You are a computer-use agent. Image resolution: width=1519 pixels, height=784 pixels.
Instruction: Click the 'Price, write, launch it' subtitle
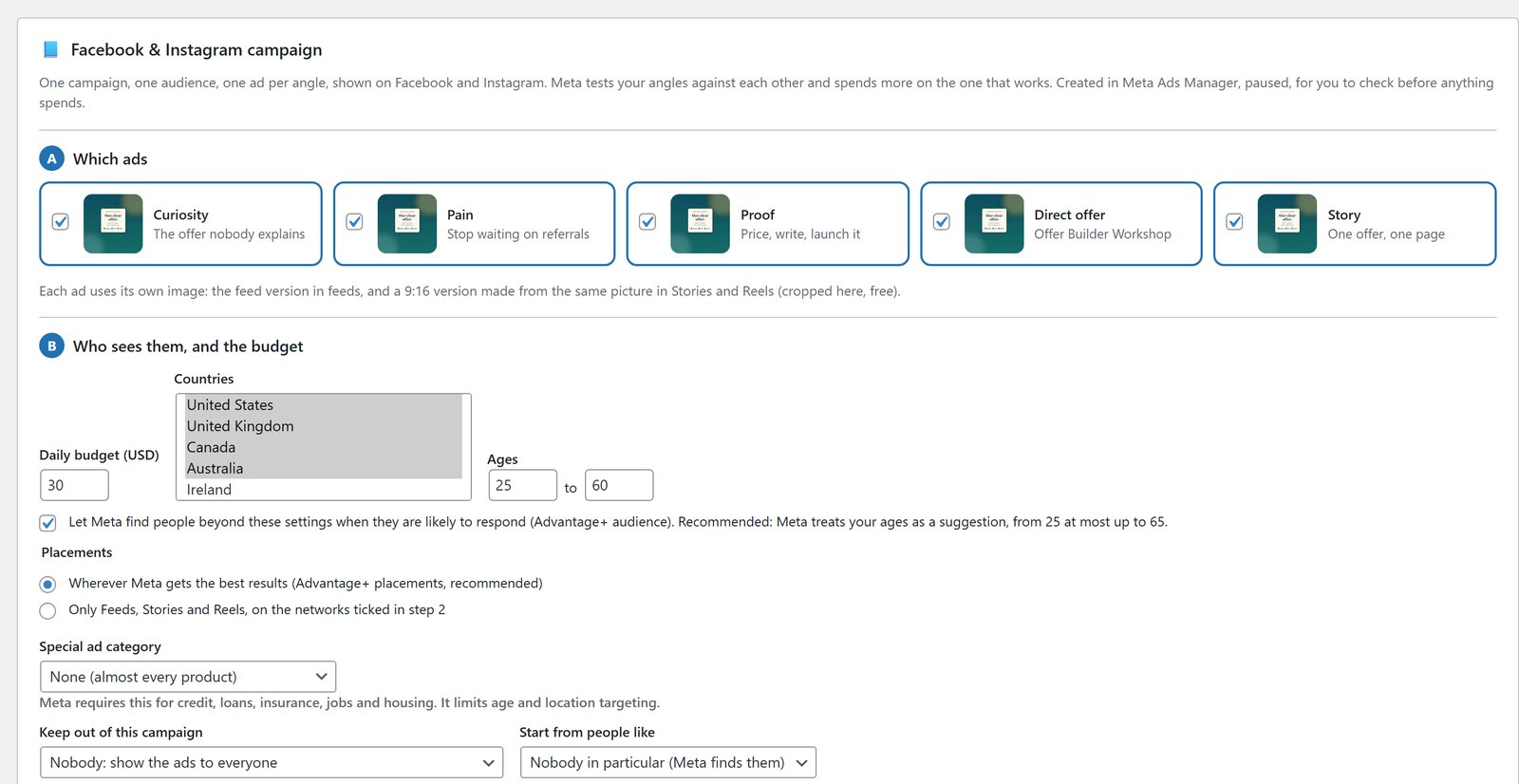800,234
